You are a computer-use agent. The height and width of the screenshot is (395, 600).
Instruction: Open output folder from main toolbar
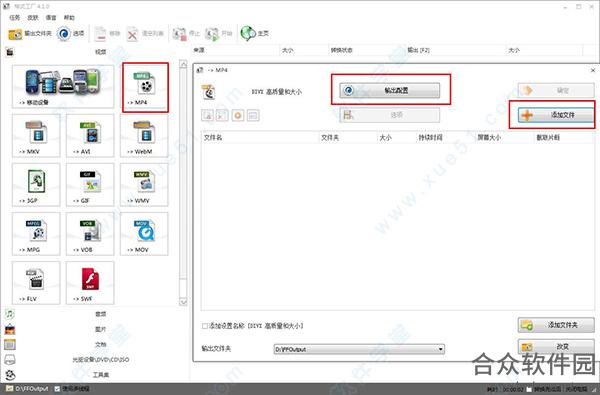pos(30,34)
